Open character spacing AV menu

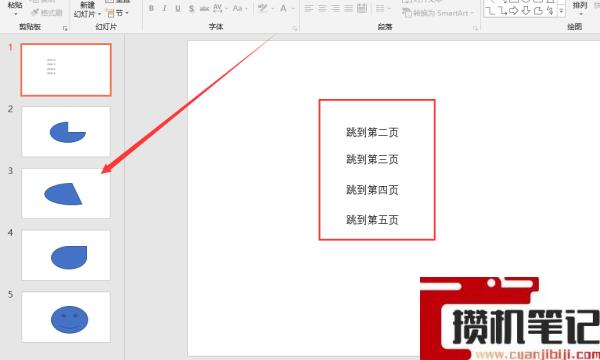point(220,8)
